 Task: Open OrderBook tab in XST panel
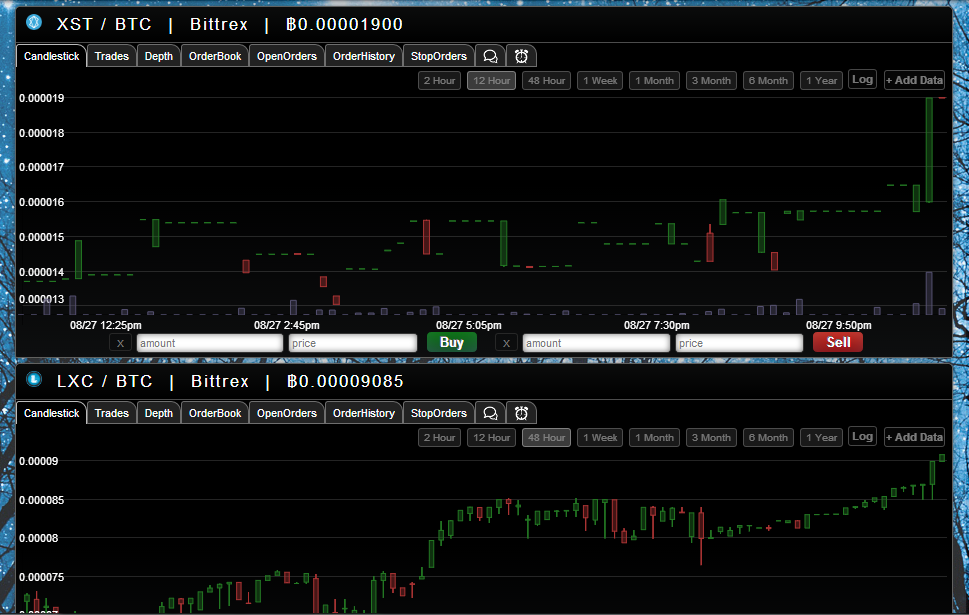[x=215, y=56]
